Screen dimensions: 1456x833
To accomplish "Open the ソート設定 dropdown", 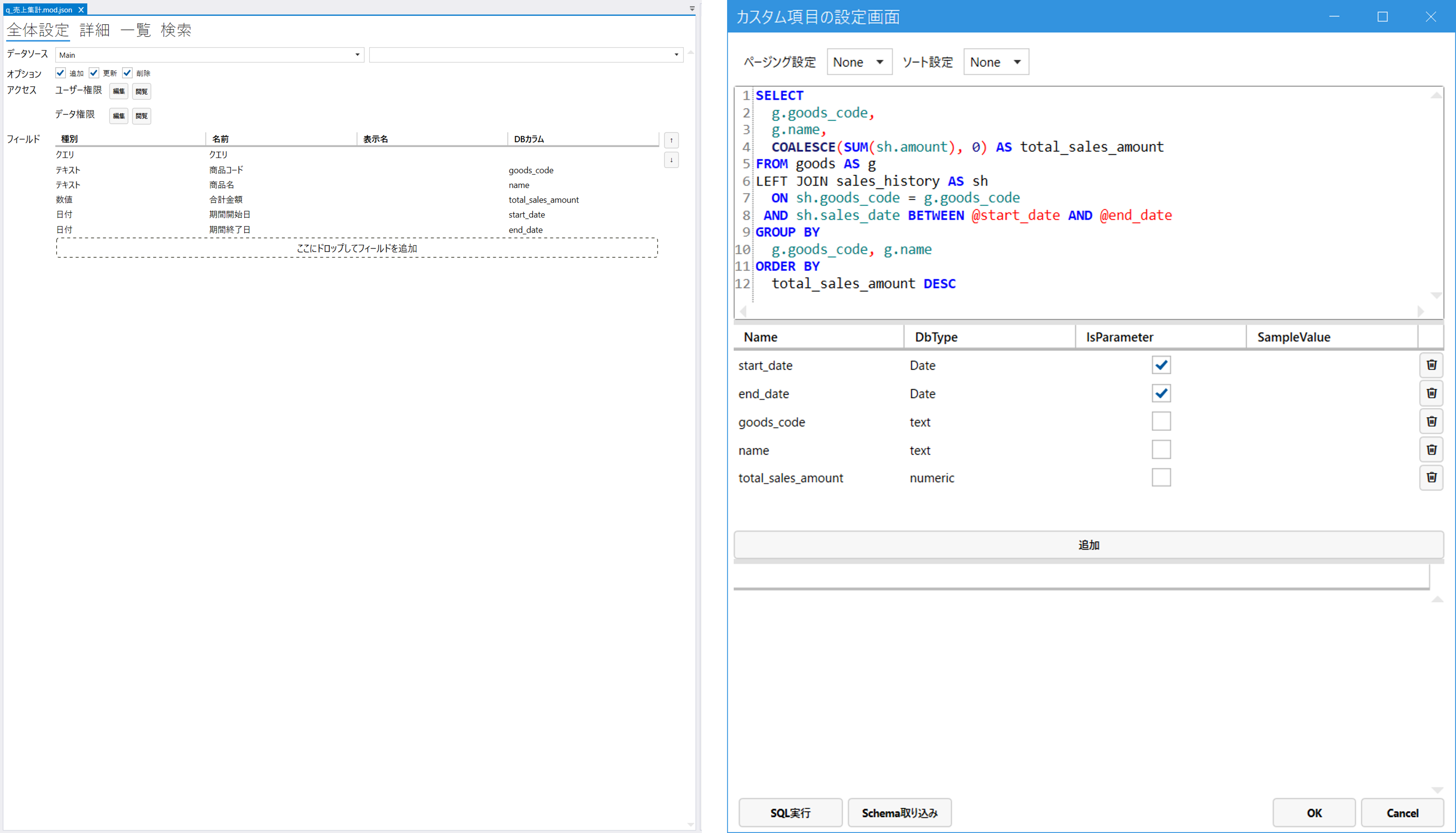I will [x=996, y=62].
